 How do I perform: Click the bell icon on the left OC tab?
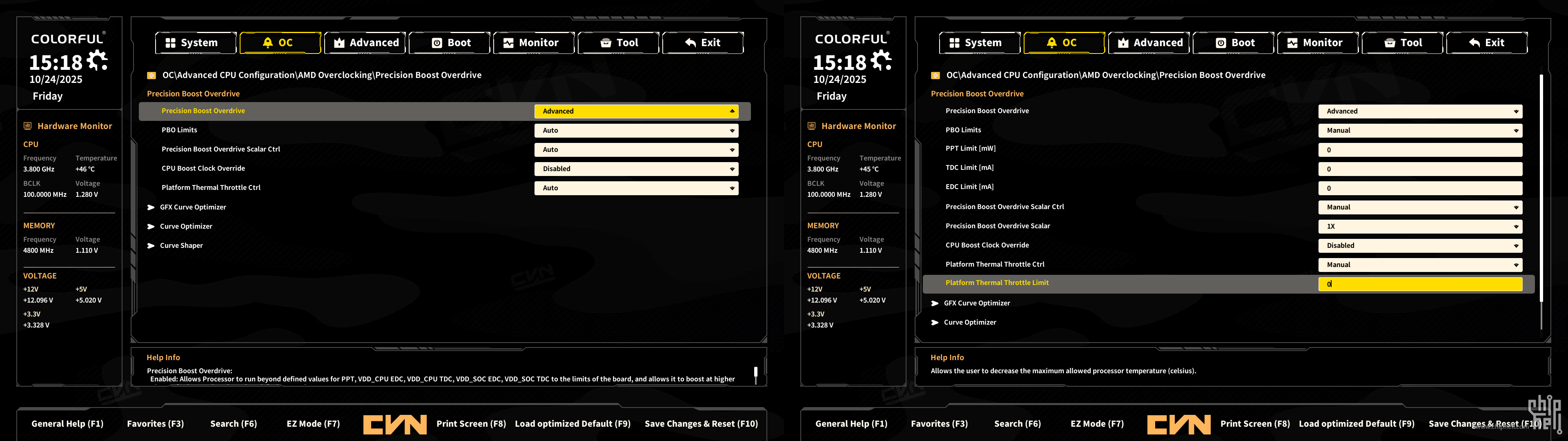coord(267,42)
